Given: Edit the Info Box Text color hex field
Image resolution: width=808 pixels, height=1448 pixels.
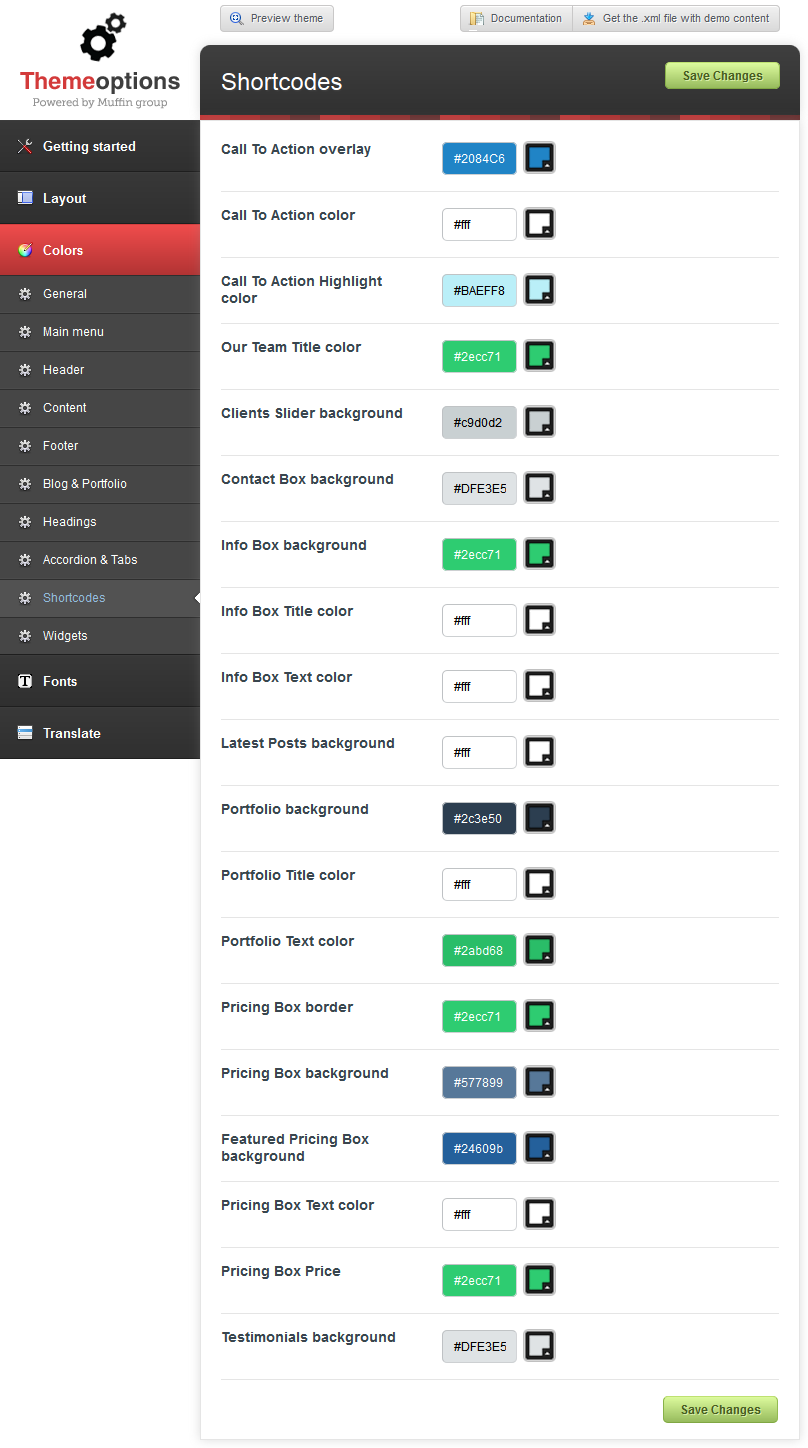Looking at the screenshot, I should click(x=480, y=686).
